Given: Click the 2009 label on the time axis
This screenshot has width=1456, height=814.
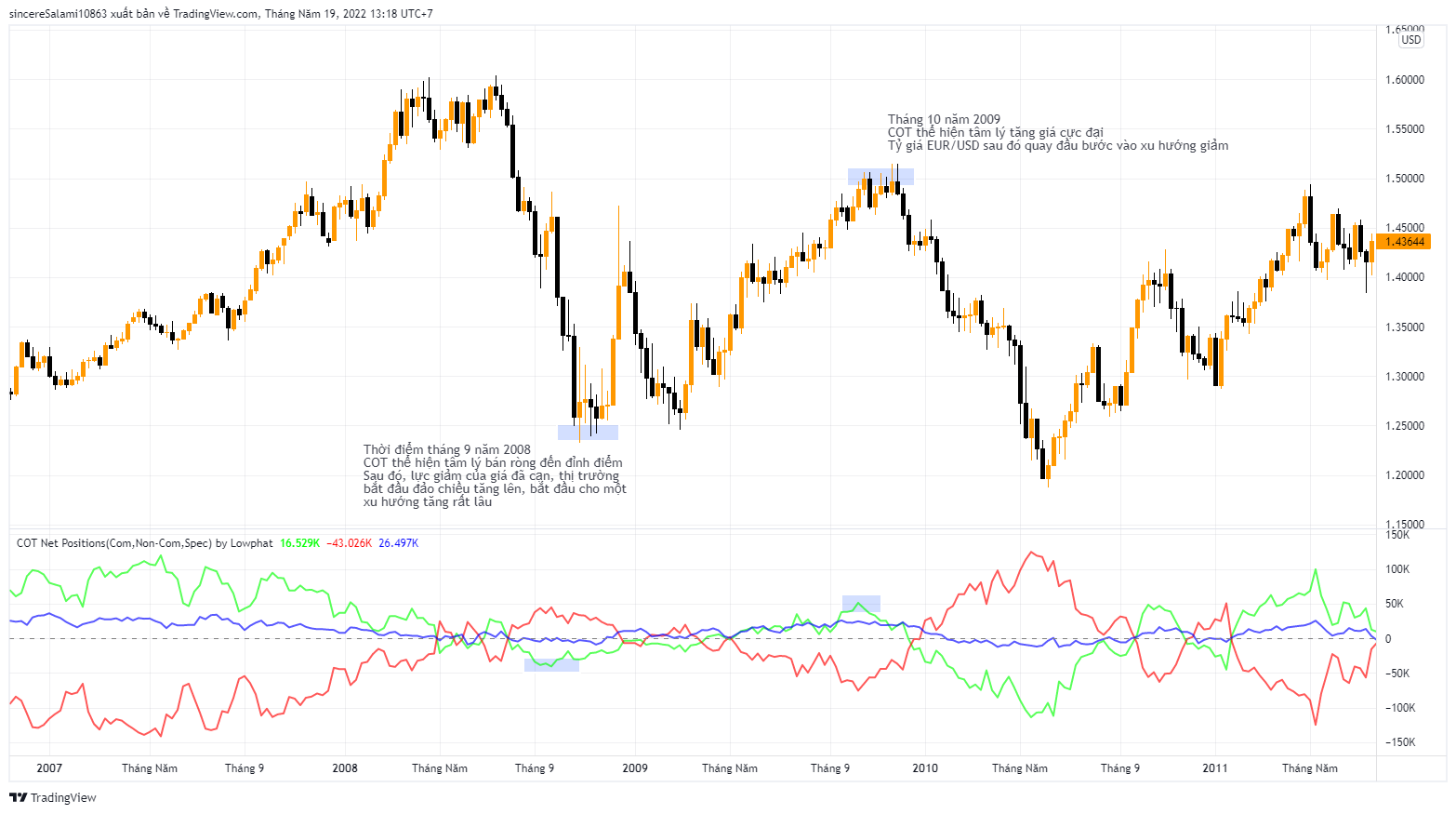Looking at the screenshot, I should coord(635,768).
